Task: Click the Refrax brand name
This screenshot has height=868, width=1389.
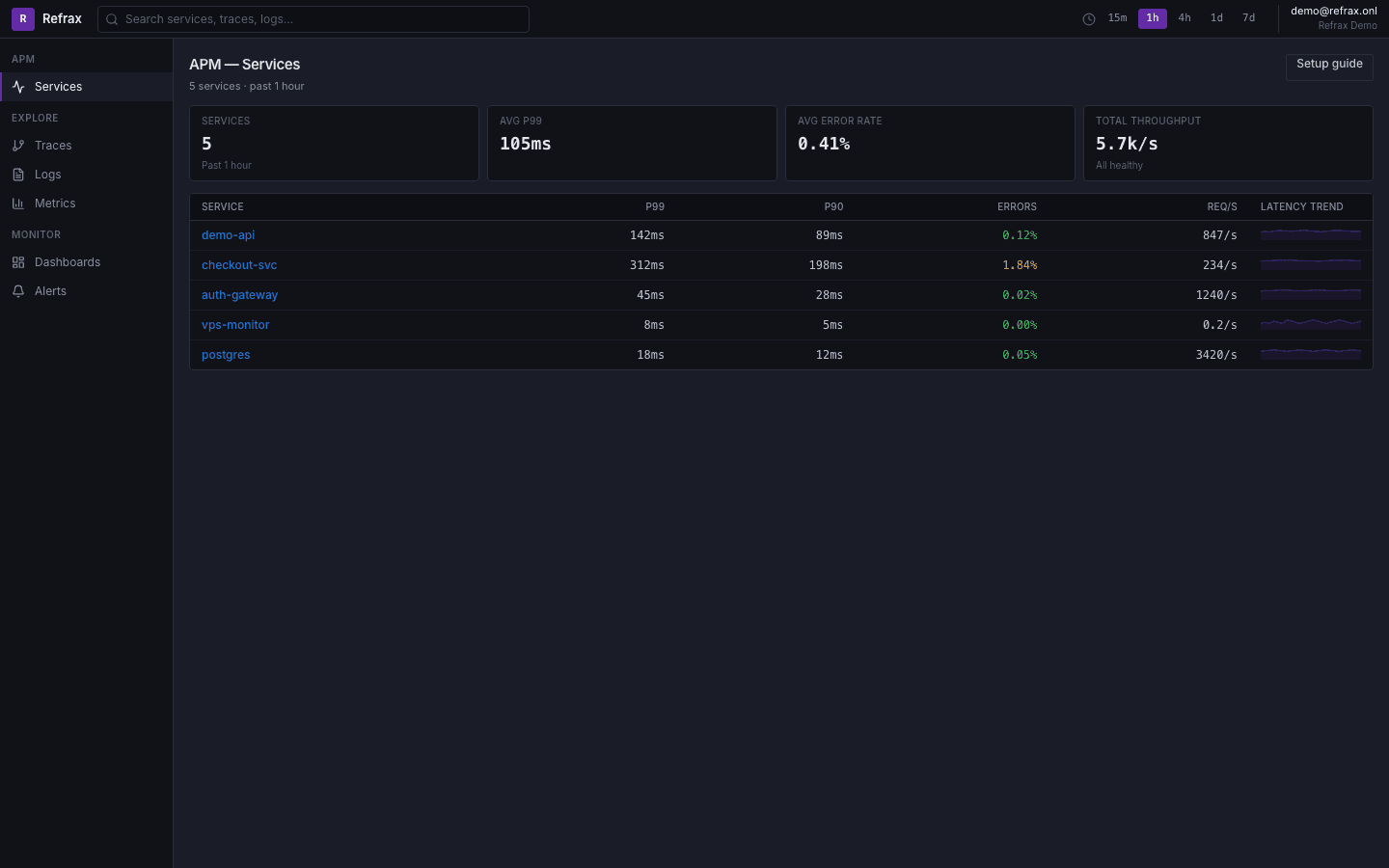Action: (62, 19)
